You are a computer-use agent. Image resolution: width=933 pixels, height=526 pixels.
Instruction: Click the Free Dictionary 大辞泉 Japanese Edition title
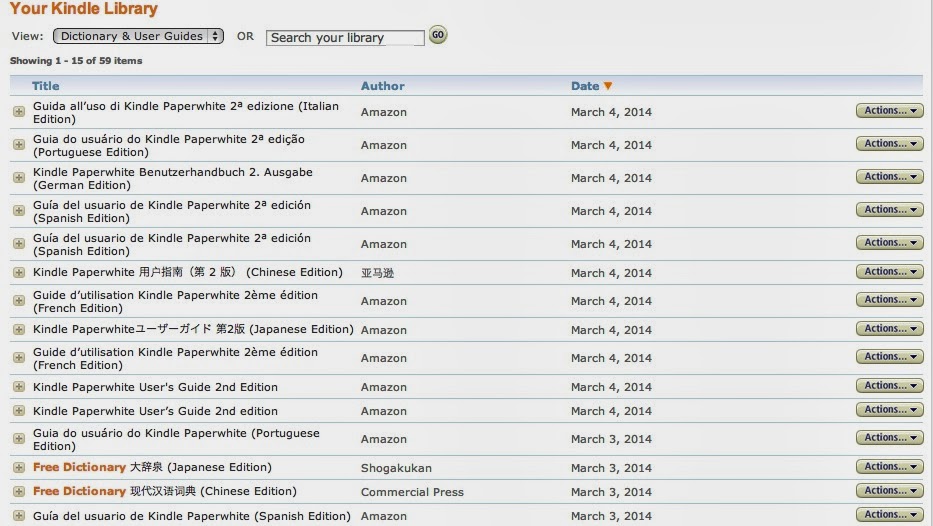tap(152, 467)
